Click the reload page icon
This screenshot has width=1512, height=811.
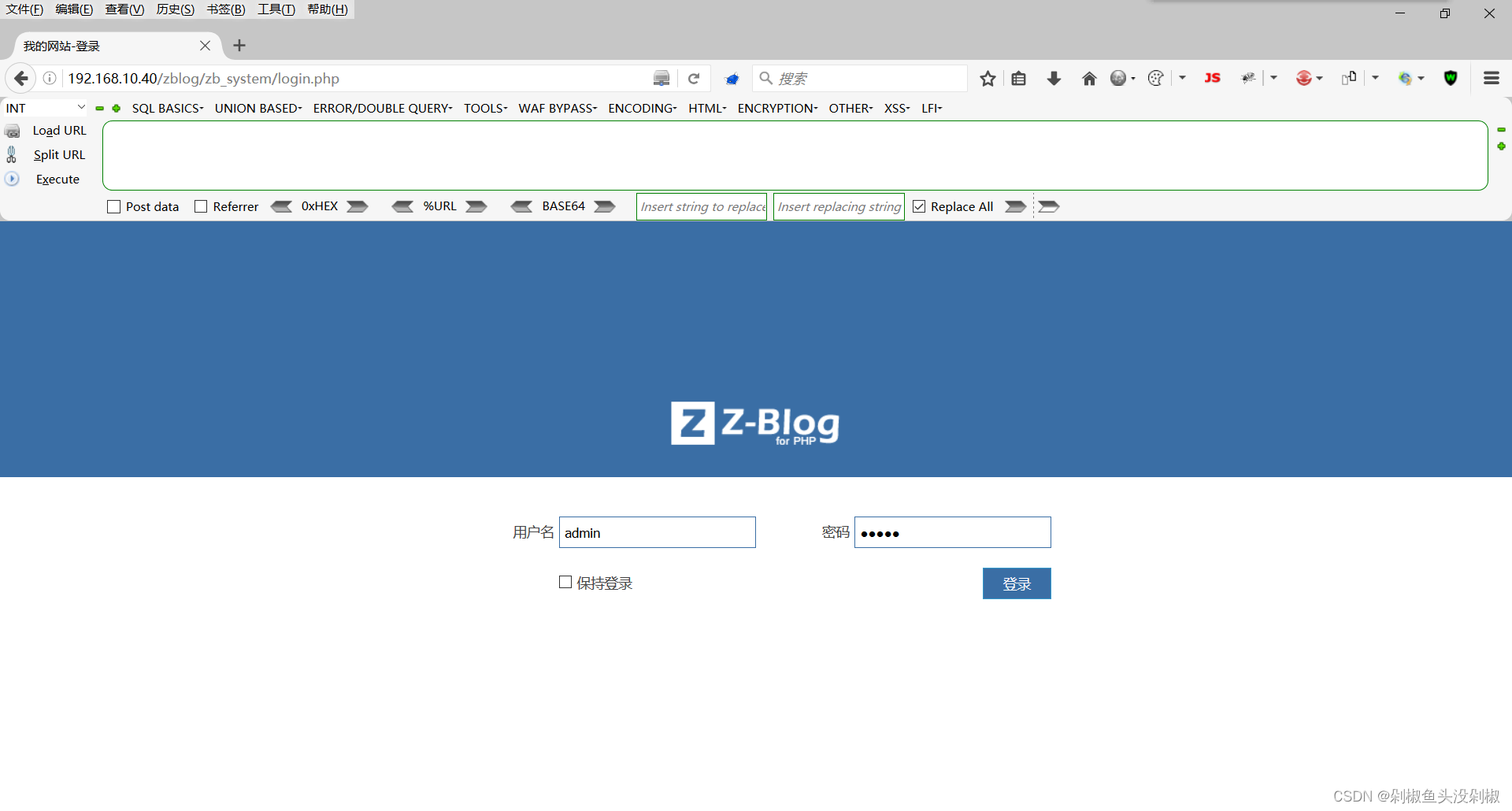click(694, 78)
